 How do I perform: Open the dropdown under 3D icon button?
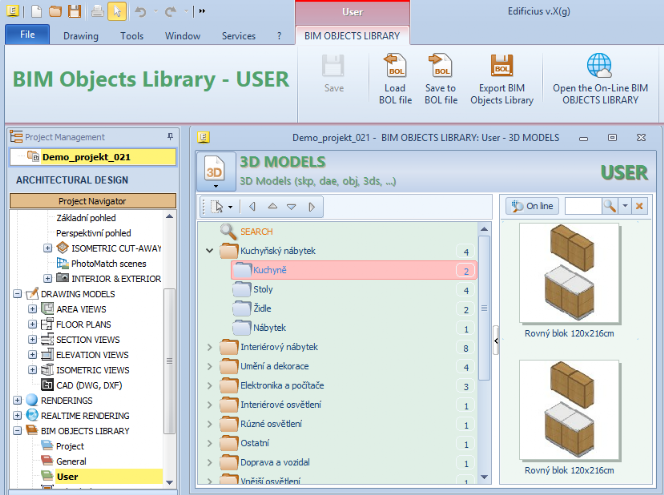pyautogui.click(x=216, y=186)
